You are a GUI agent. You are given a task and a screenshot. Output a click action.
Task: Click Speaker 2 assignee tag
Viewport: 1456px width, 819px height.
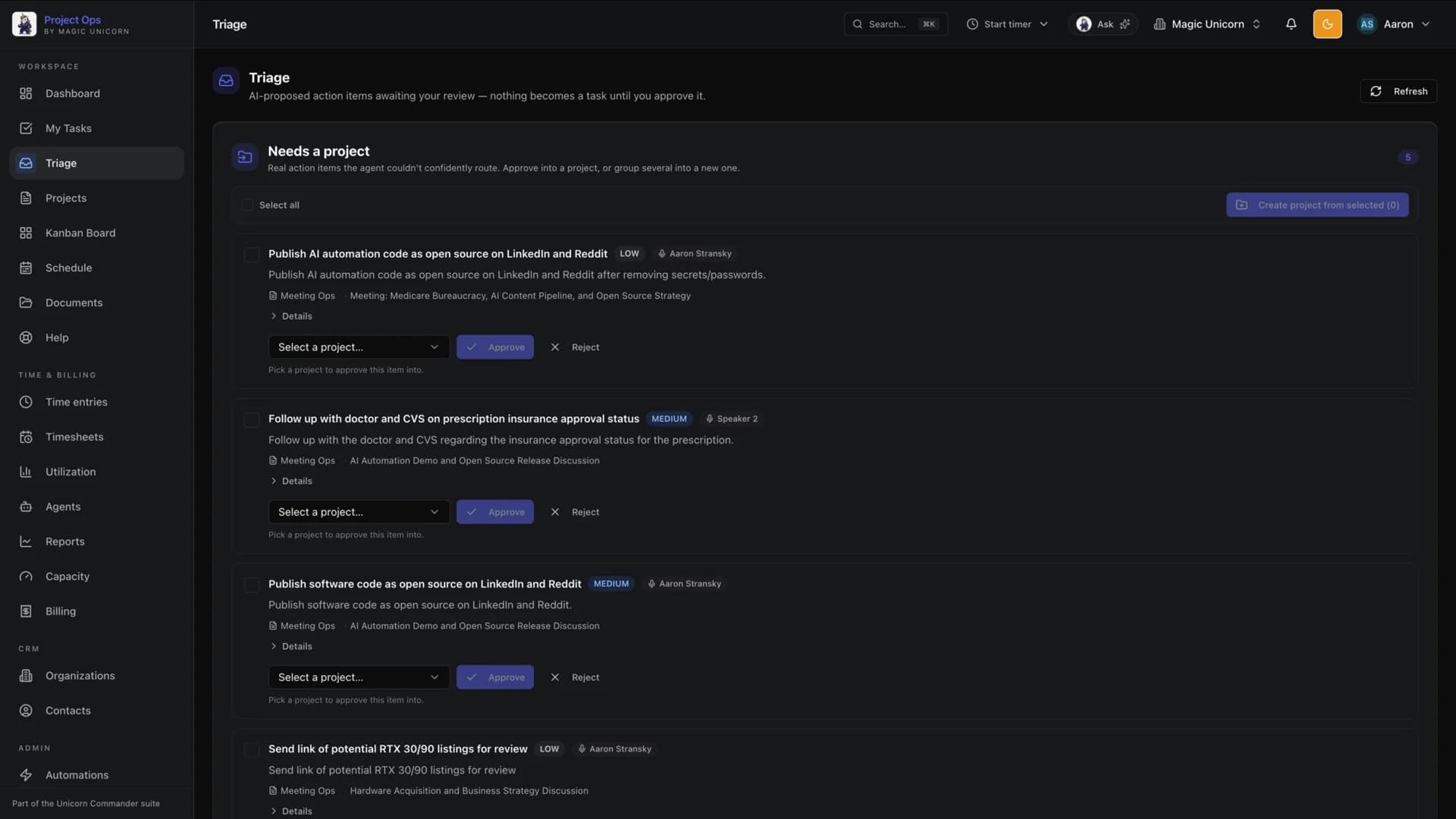[732, 419]
